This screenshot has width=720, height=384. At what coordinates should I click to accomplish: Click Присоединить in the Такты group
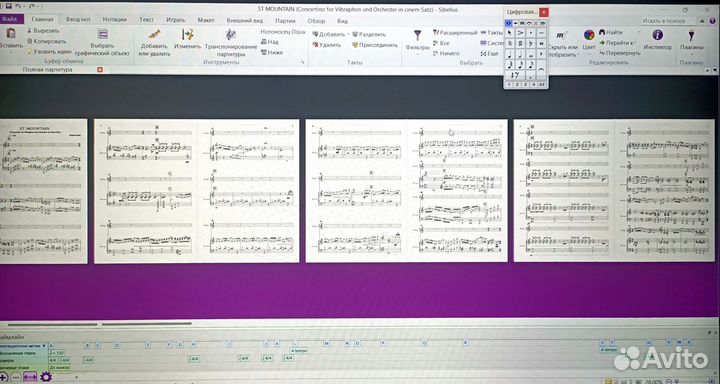pos(375,45)
